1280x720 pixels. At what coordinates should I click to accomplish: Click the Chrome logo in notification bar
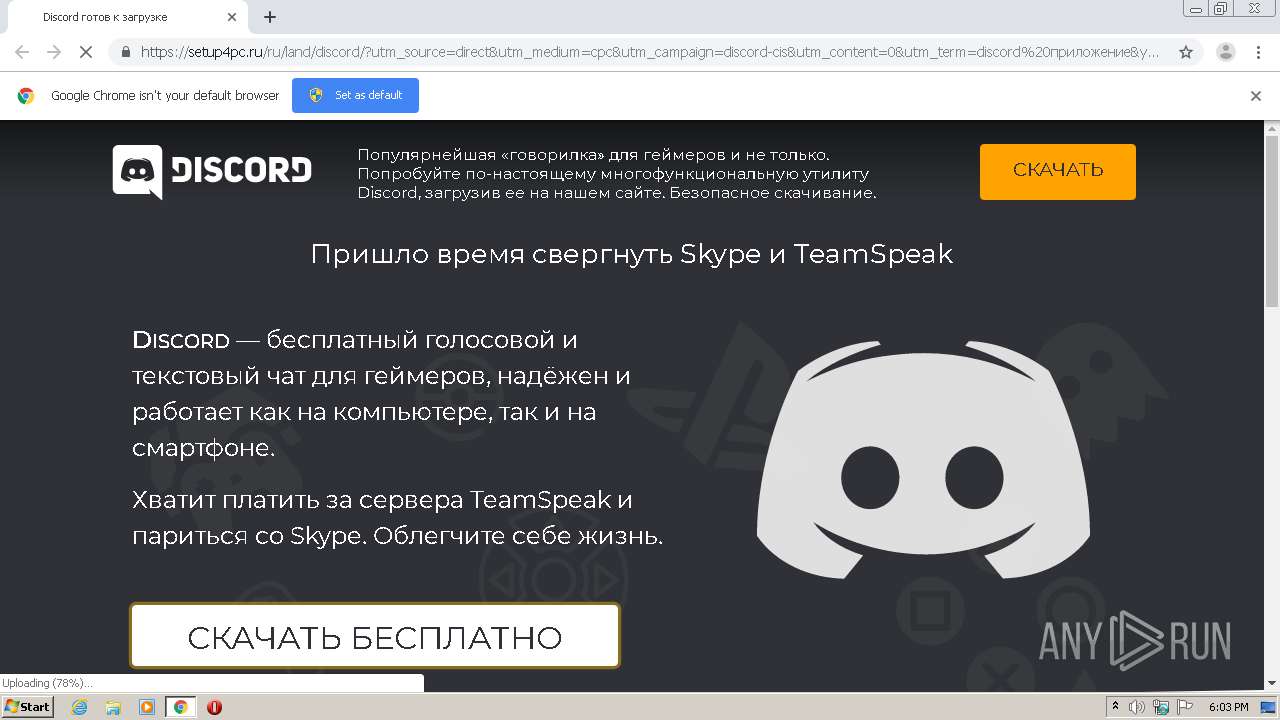coord(26,96)
